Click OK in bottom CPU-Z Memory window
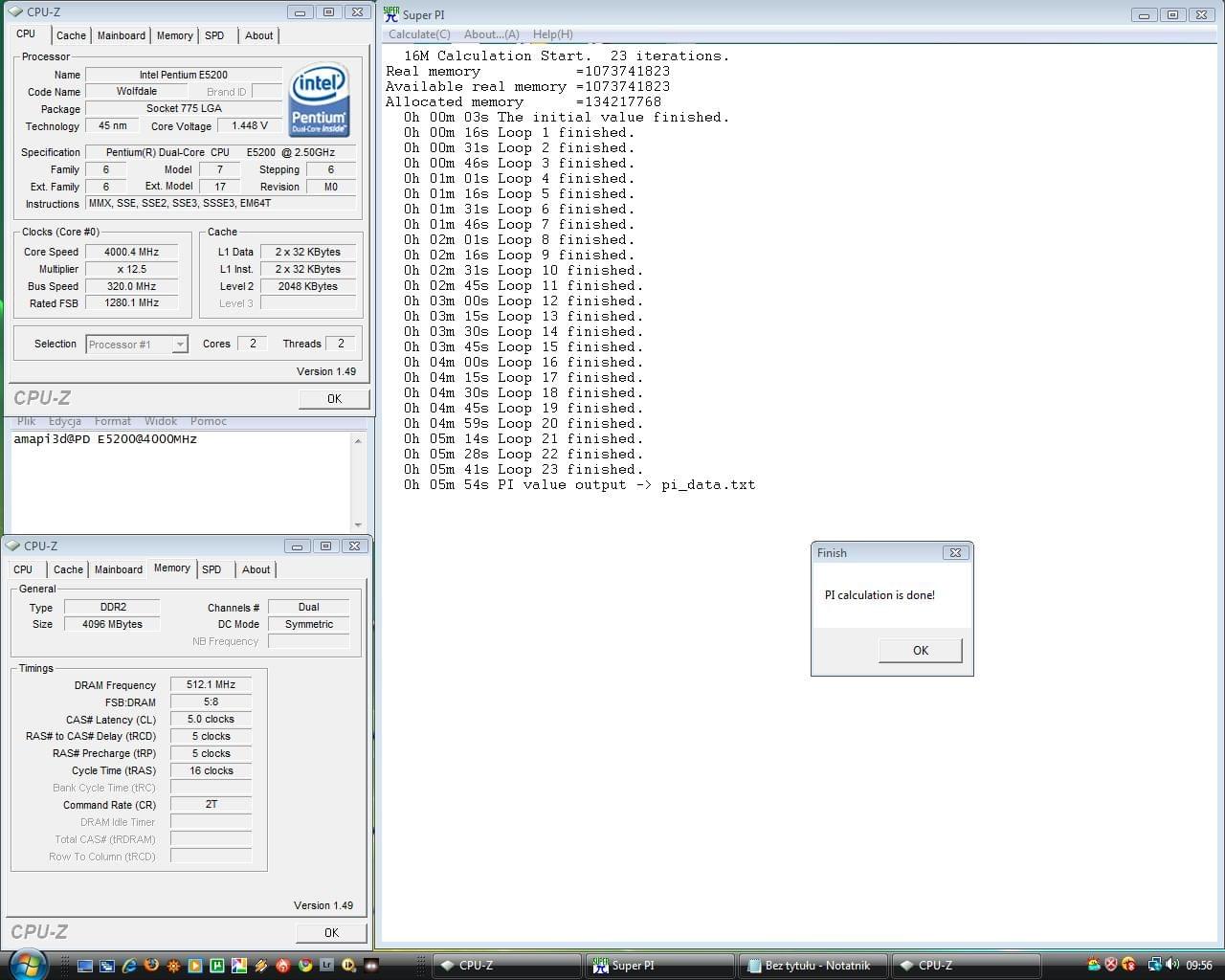The width and height of the screenshot is (1225, 980). (x=331, y=932)
